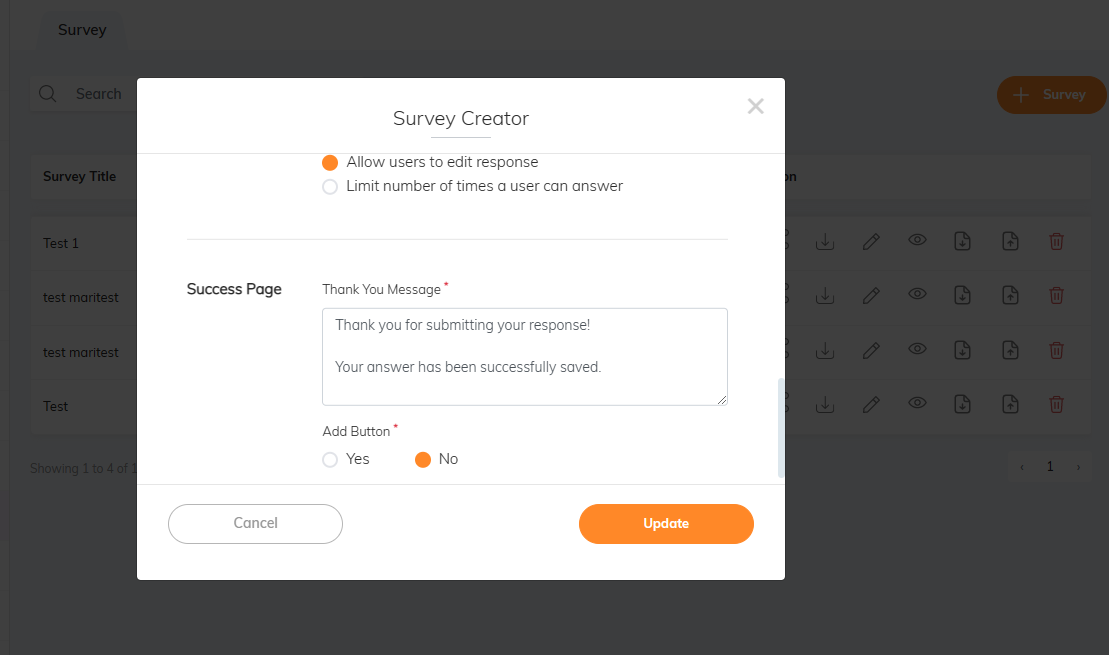The image size is (1109, 655).
Task: Choose Yes for Add Button
Action: point(330,460)
